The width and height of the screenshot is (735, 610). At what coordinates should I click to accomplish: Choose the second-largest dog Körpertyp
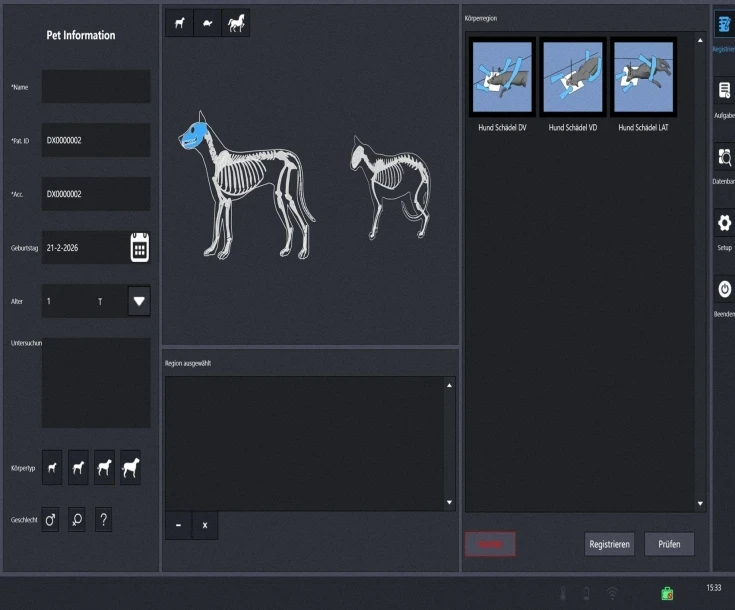[x=104, y=467]
